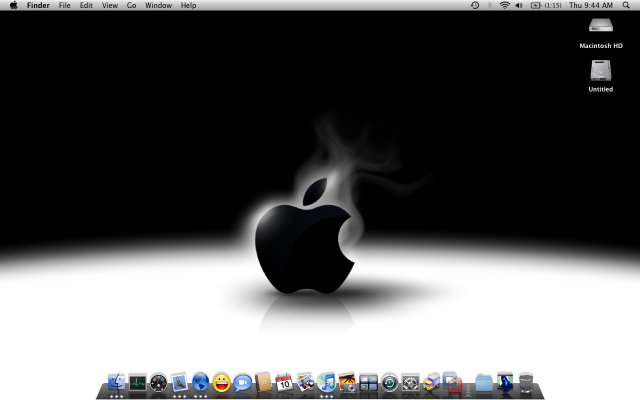The width and height of the screenshot is (640, 400).
Task: Open the Window menu
Action: (x=158, y=5)
